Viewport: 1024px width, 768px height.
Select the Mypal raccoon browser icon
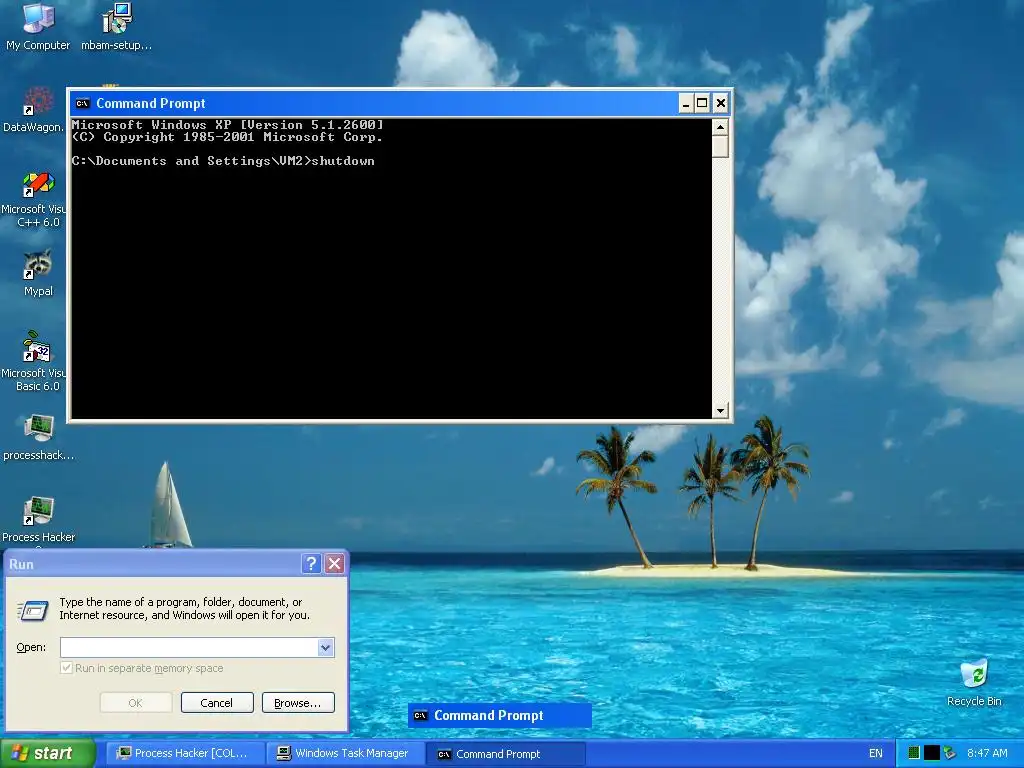38,273
